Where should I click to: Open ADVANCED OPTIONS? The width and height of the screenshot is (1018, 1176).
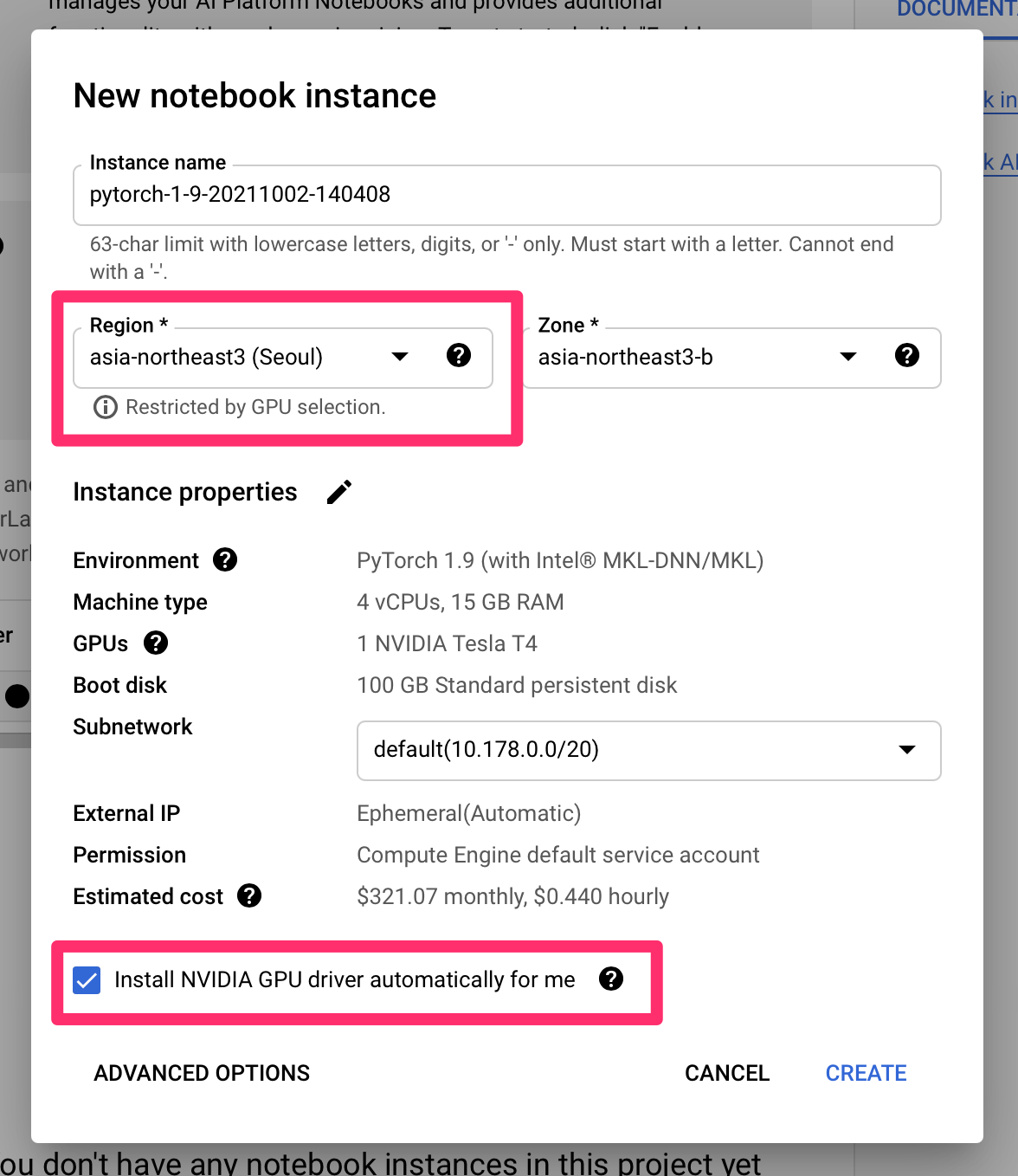tap(202, 1073)
